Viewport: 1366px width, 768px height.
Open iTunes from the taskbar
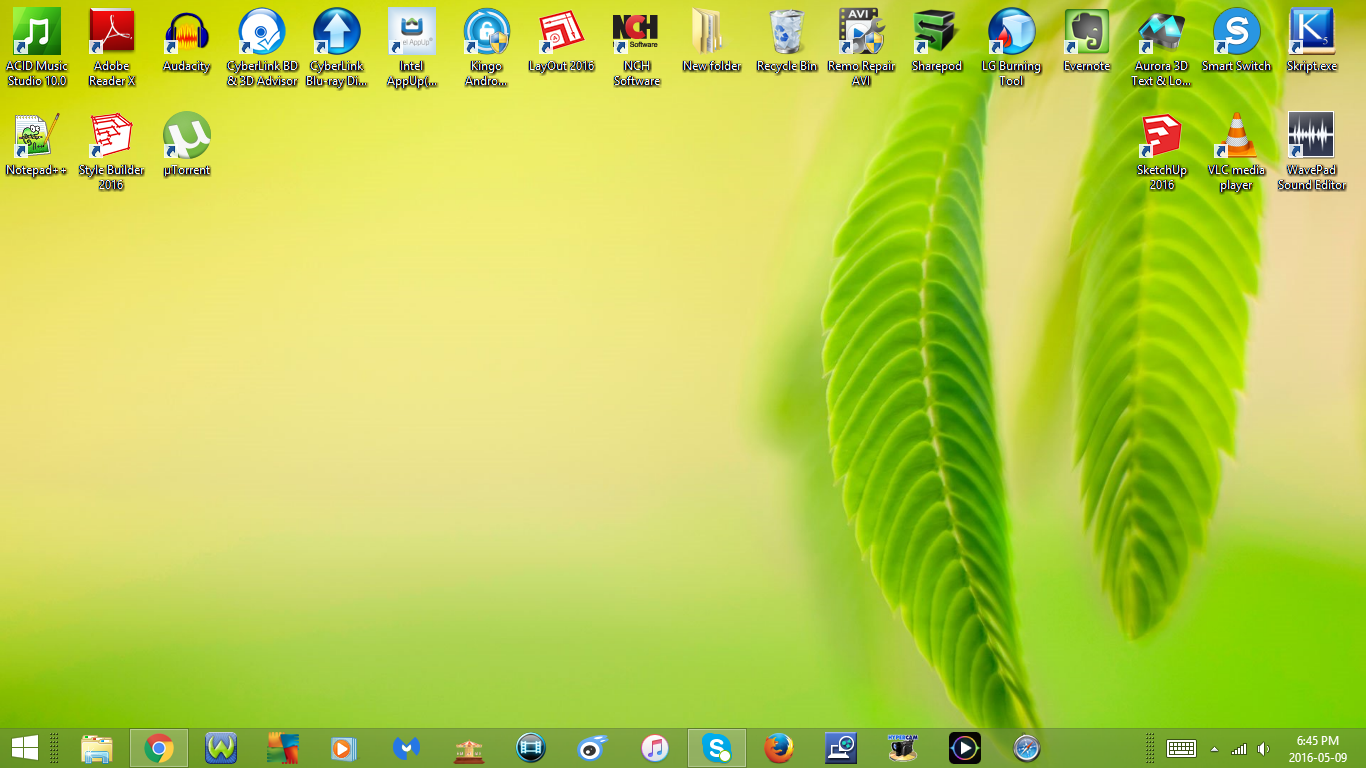click(x=655, y=748)
